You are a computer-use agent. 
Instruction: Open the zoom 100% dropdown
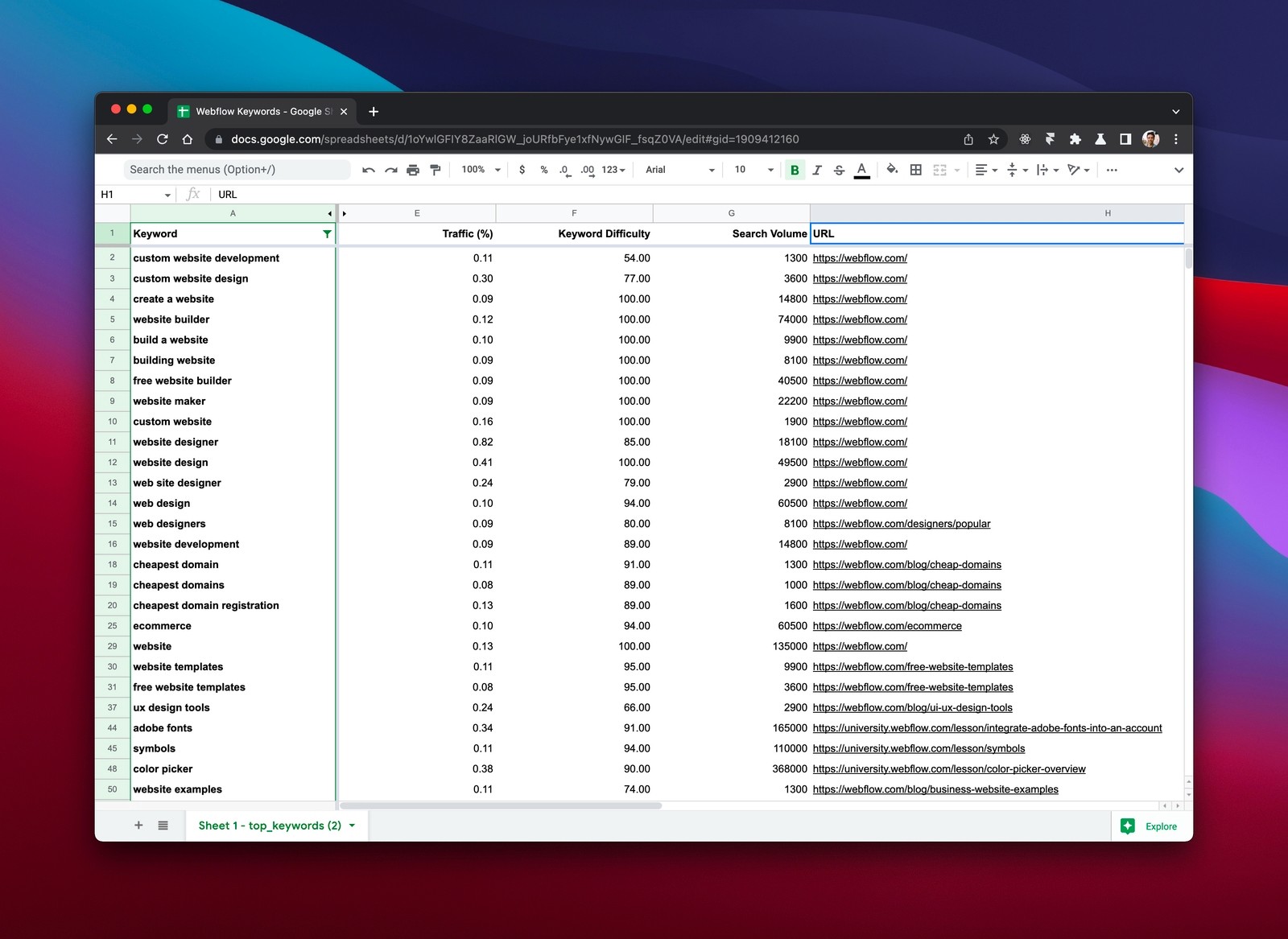click(481, 170)
